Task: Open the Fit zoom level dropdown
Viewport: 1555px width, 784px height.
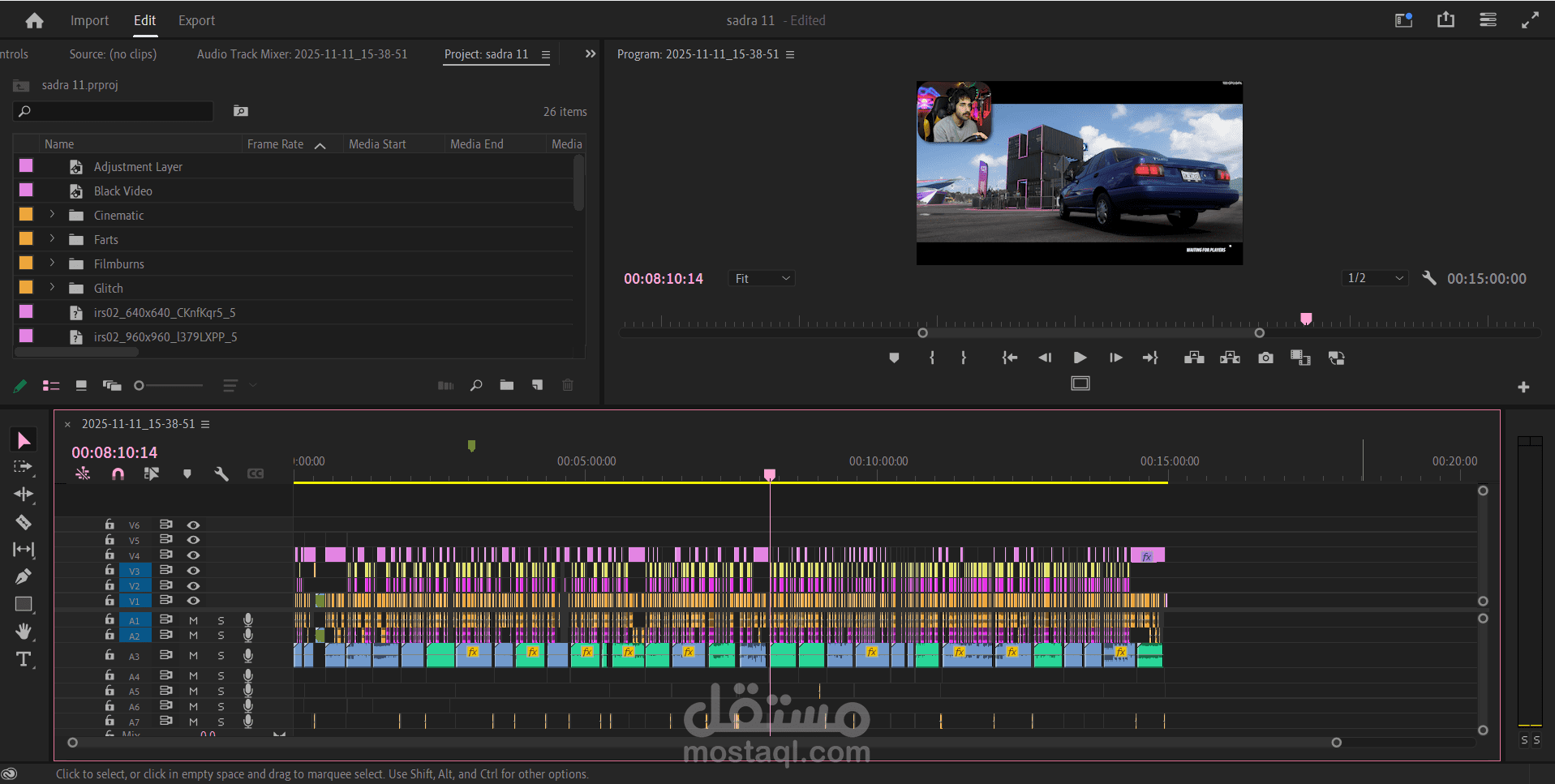Action: (762, 278)
